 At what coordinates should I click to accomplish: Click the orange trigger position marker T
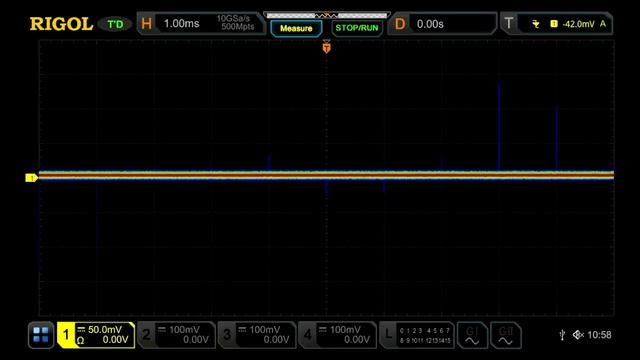tap(327, 48)
